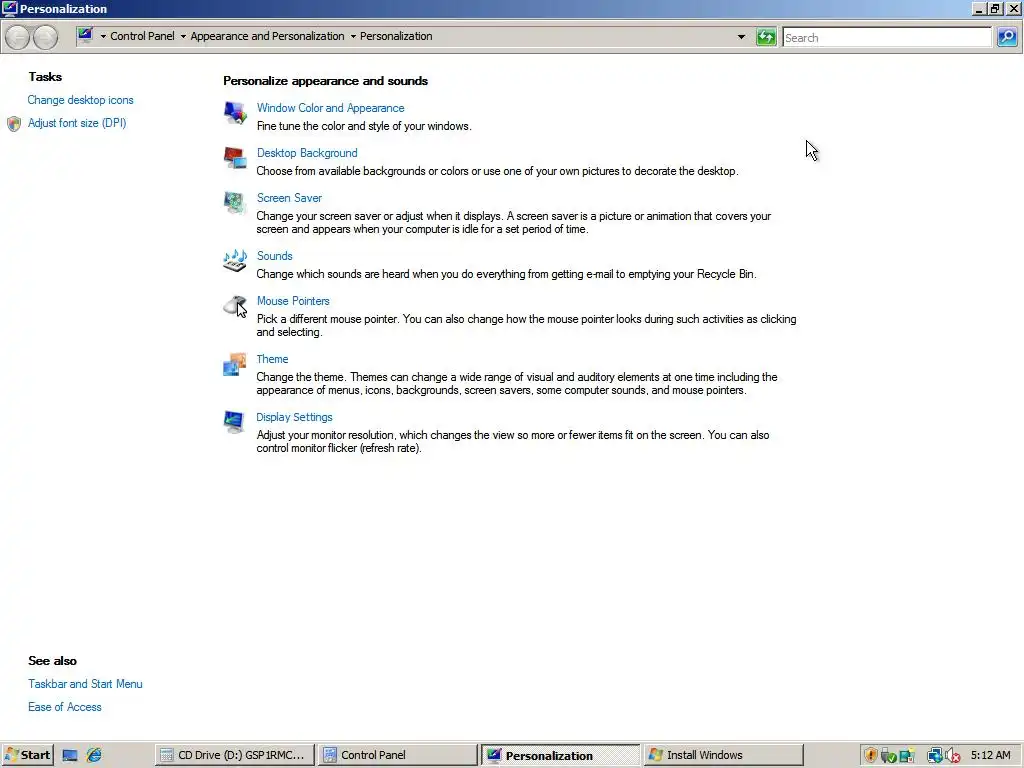
Task: Restore down the Personalization window
Action: click(995, 9)
